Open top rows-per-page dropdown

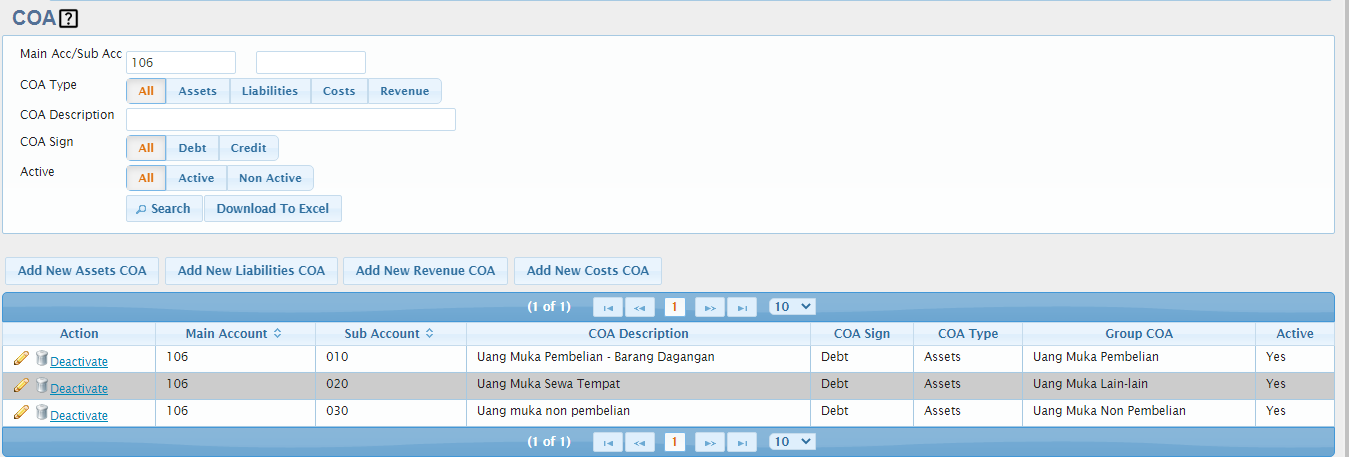pyautogui.click(x=792, y=306)
